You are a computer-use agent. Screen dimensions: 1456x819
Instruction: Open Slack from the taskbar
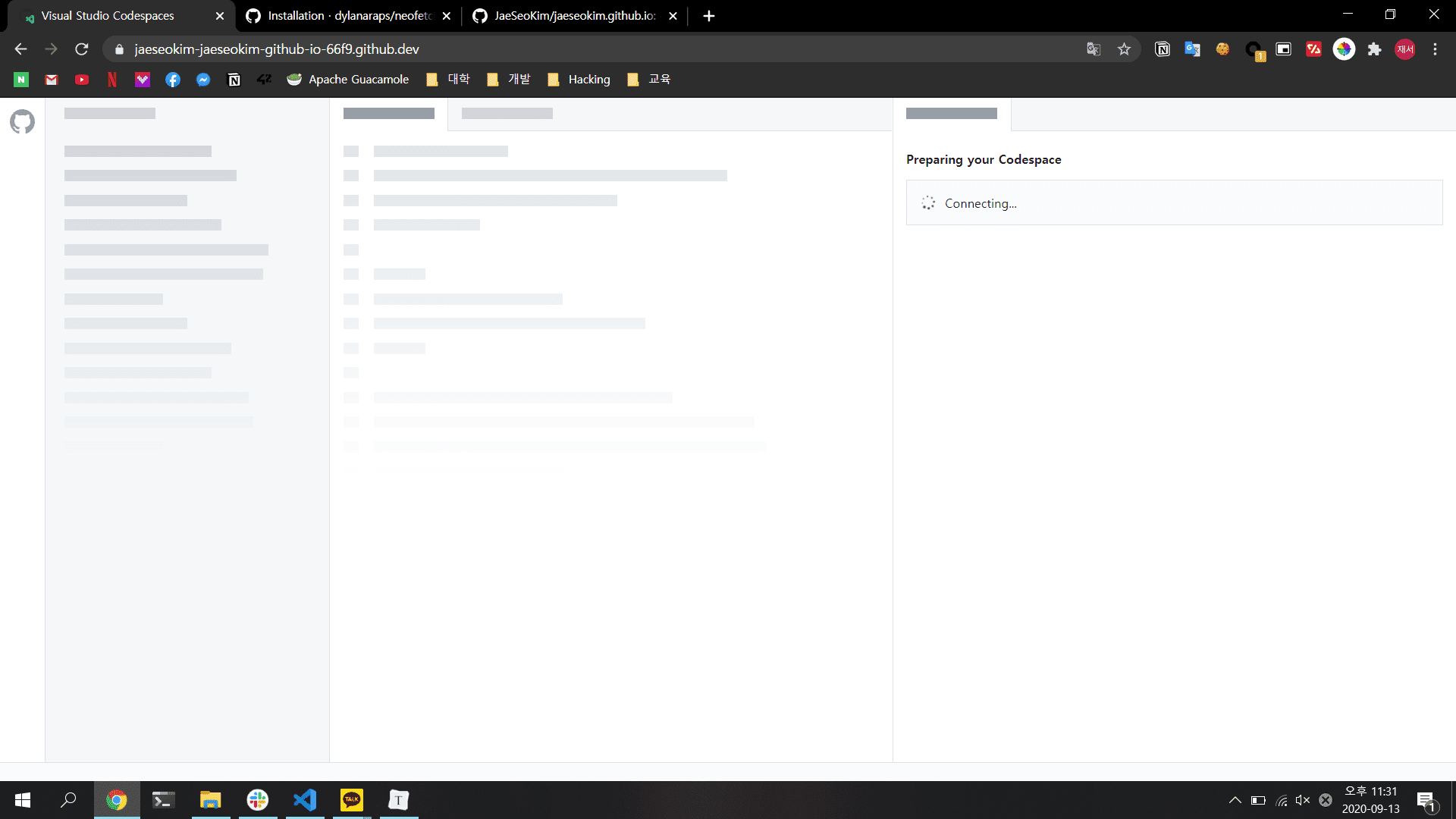[x=258, y=800]
